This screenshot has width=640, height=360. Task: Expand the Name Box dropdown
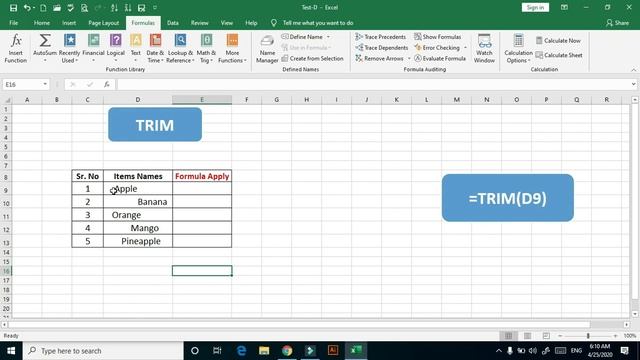click(45, 84)
